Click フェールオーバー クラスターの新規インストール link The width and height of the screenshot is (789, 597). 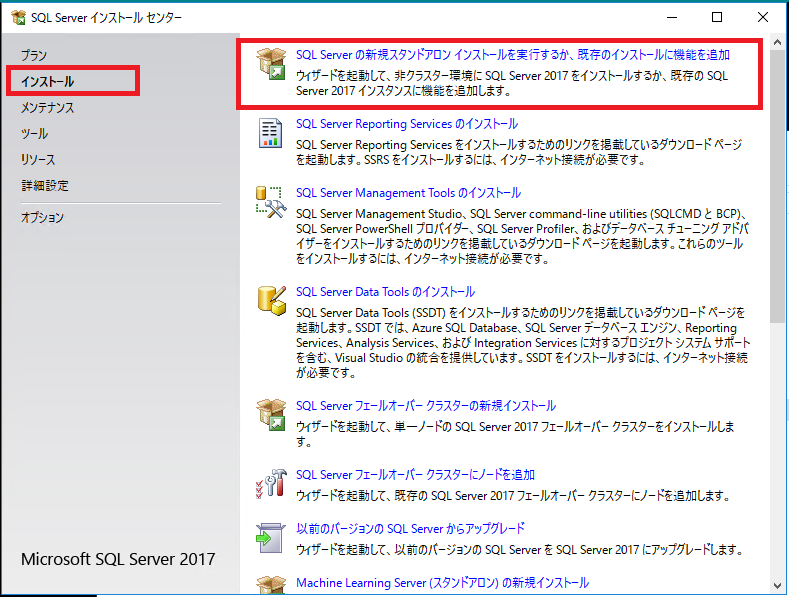click(426, 406)
